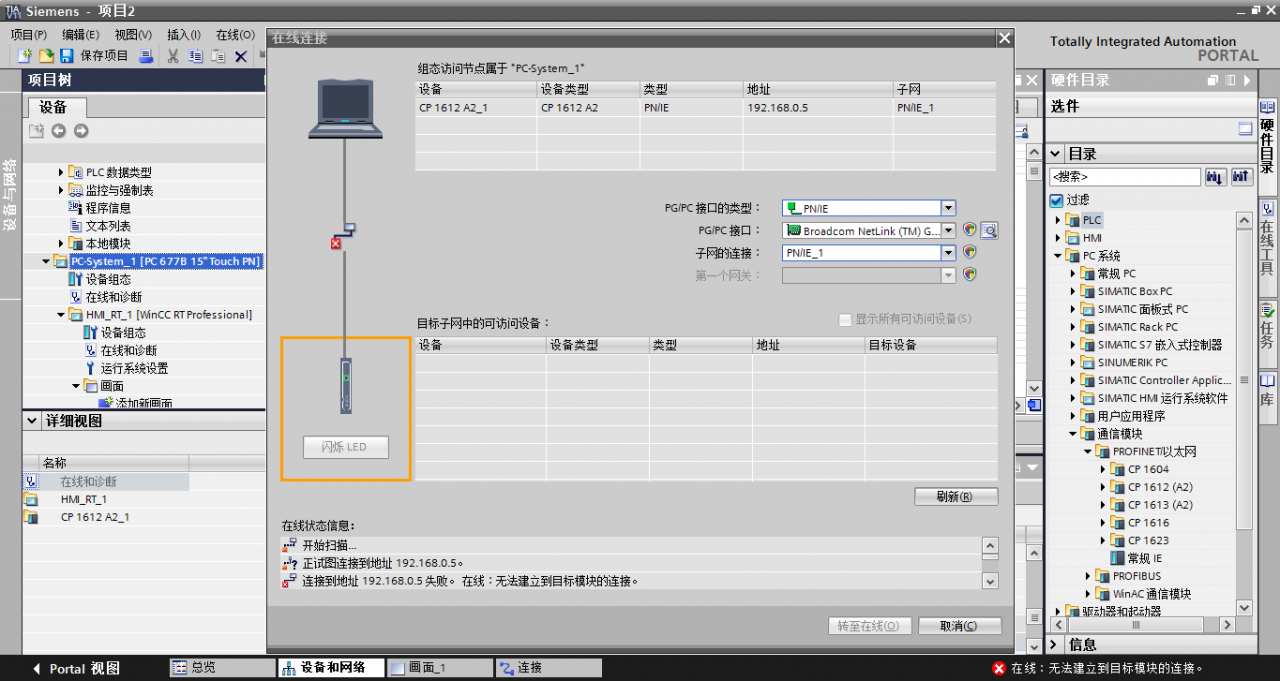The width and height of the screenshot is (1280, 681).
Task: Click the 刷新(R) refresh button
Action: [956, 497]
